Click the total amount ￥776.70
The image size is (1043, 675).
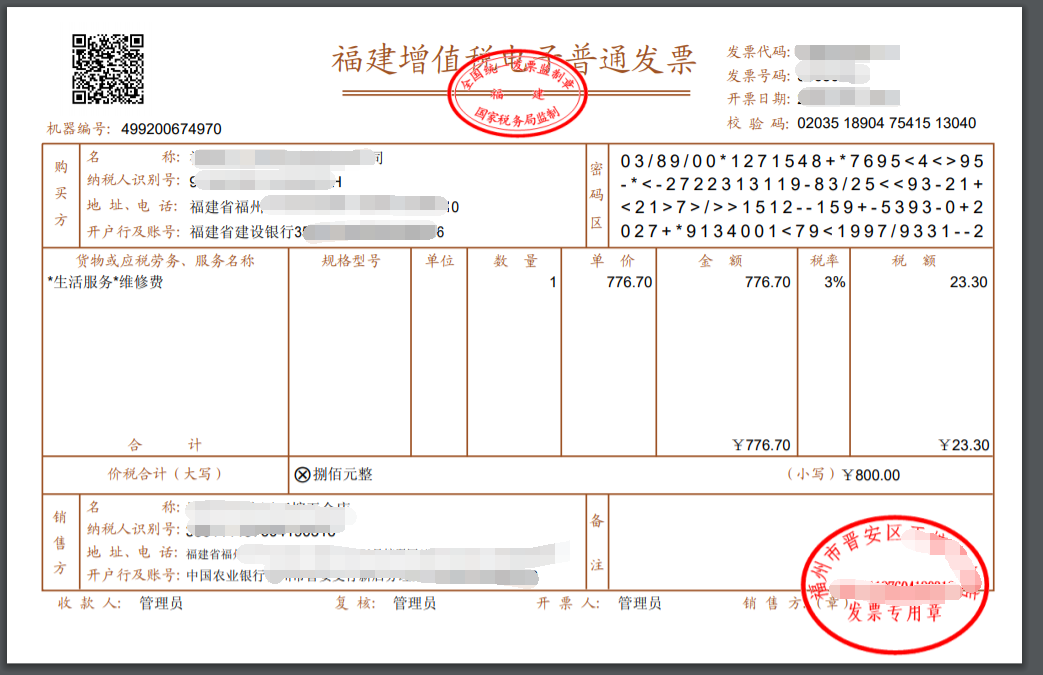tap(761, 445)
